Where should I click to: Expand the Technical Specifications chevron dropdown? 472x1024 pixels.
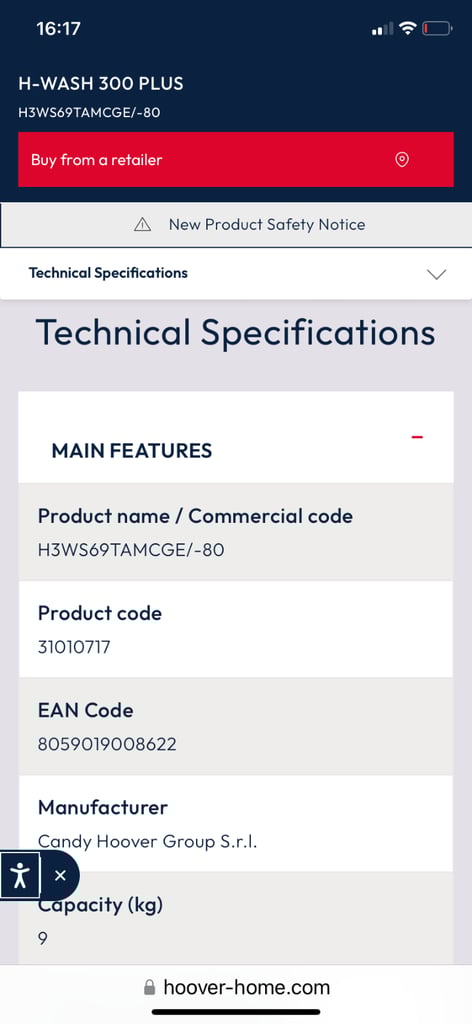pyautogui.click(x=436, y=274)
